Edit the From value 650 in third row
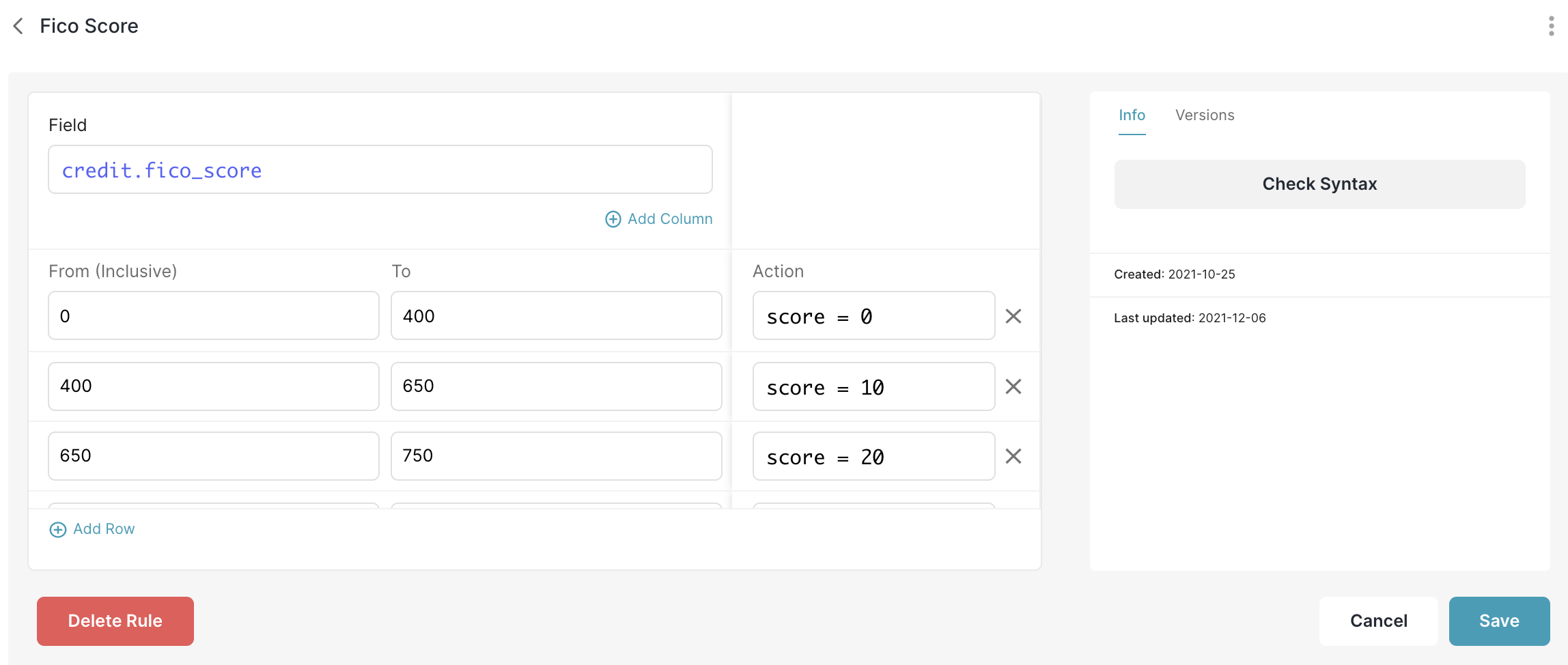 214,456
